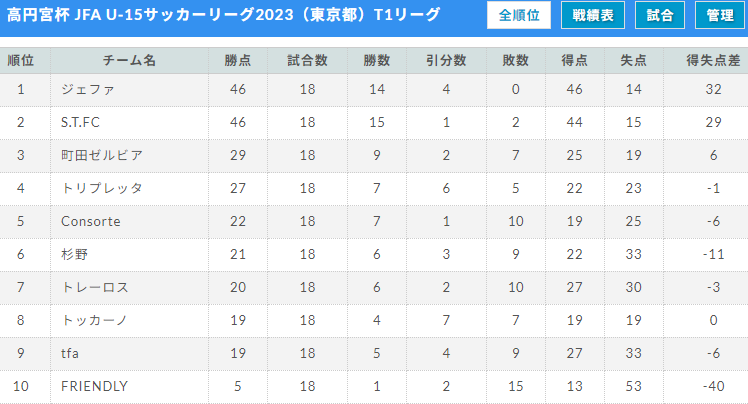Viewport: 748px width, 404px height.
Task: Select the 全順位 tab
Action: (519, 15)
